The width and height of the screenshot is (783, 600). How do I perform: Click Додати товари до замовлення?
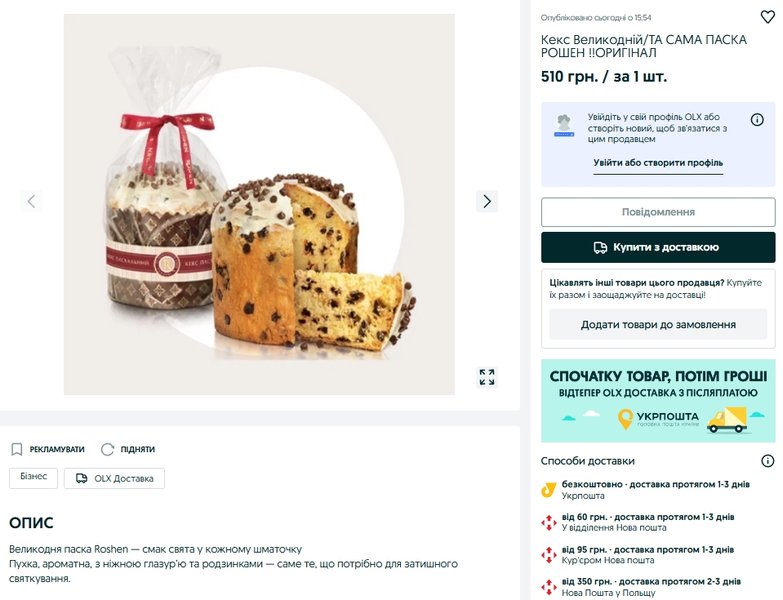click(658, 324)
